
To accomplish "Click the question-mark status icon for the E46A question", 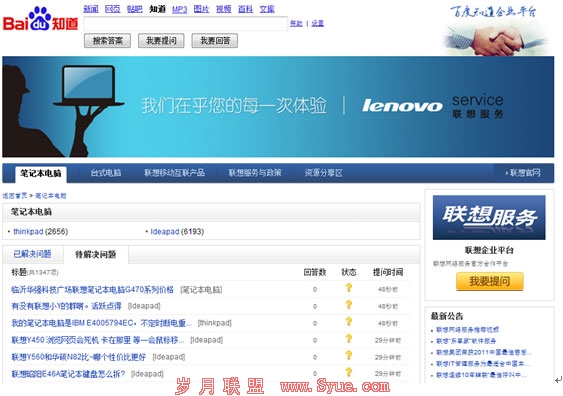I will coord(348,372).
